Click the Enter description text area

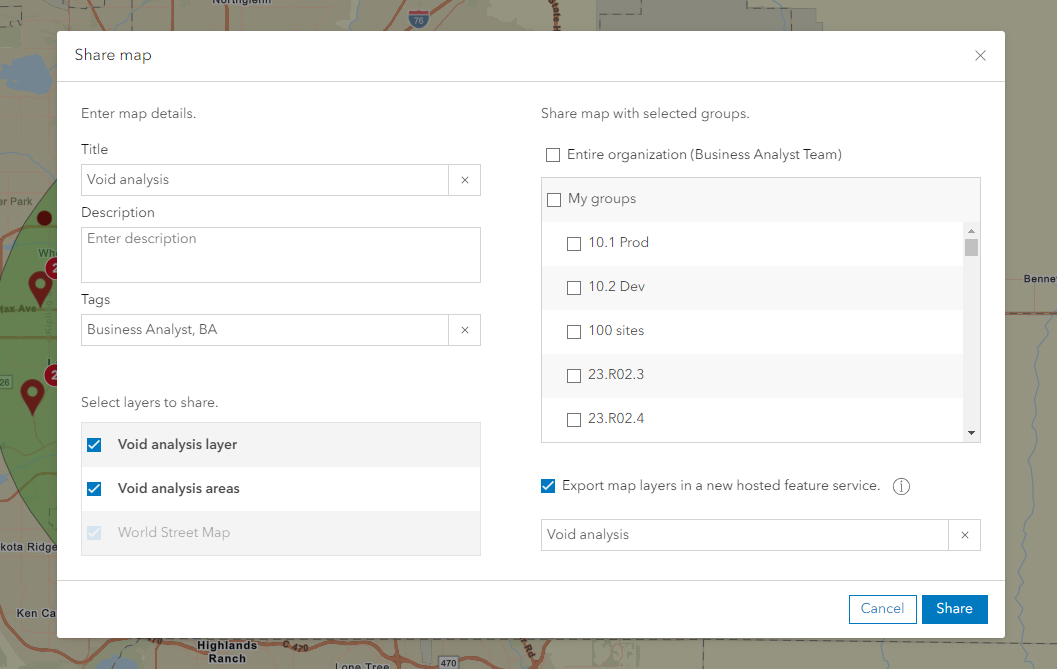(x=280, y=255)
